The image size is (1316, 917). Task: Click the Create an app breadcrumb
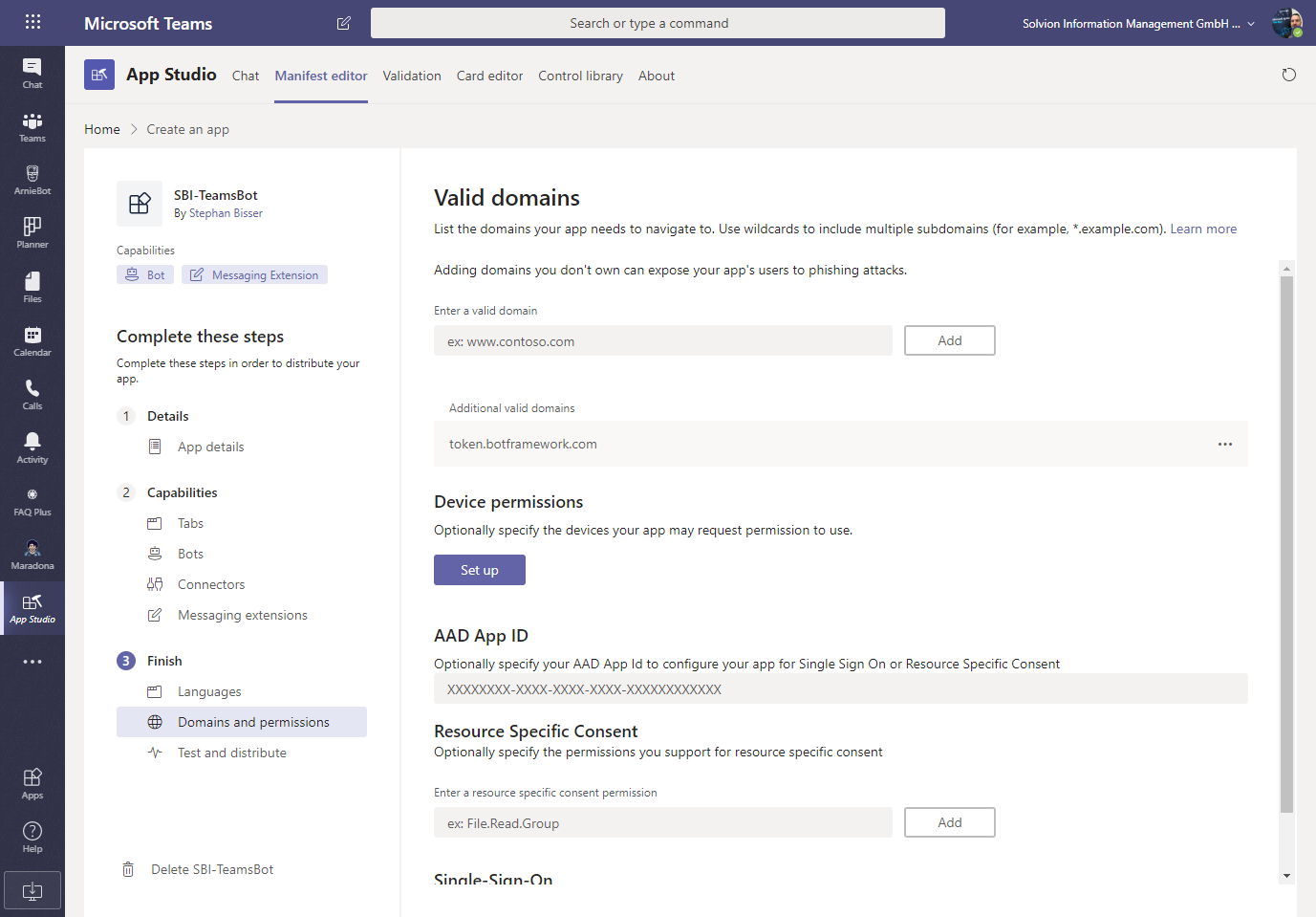(188, 129)
